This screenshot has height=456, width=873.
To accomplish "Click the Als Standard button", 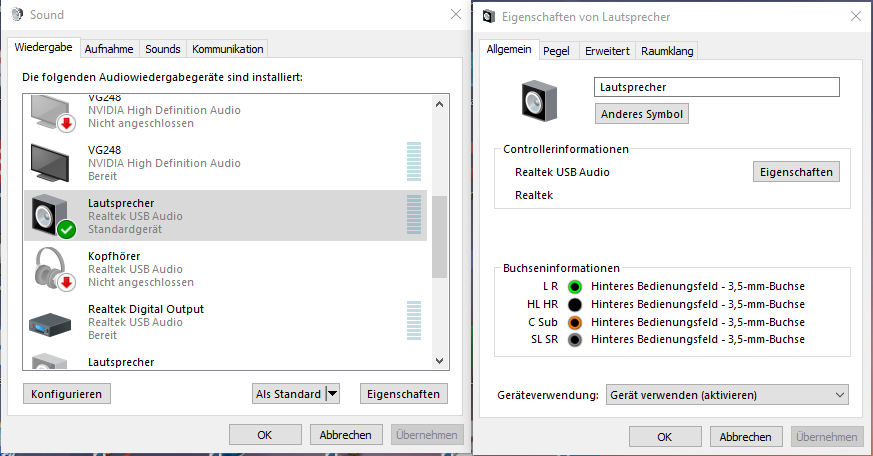I will pos(288,394).
